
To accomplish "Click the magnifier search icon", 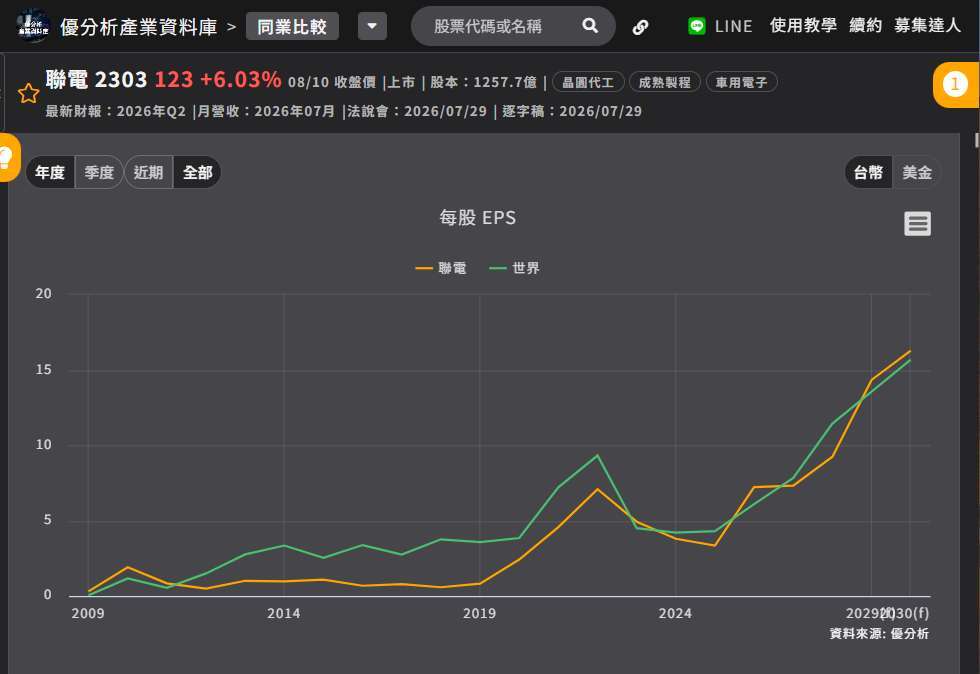I will coord(590,26).
